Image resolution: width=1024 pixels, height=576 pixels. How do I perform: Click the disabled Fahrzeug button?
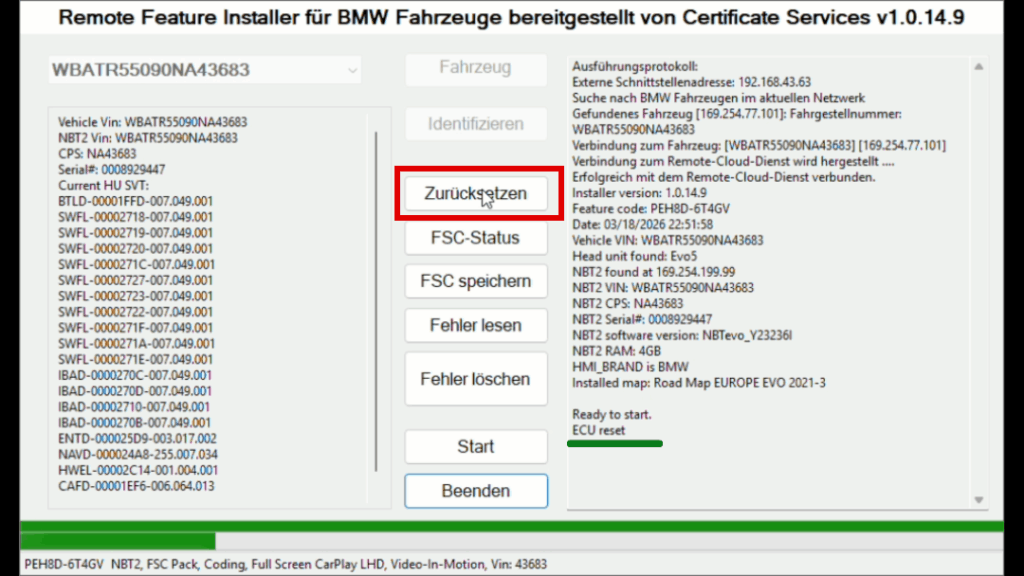coord(476,69)
